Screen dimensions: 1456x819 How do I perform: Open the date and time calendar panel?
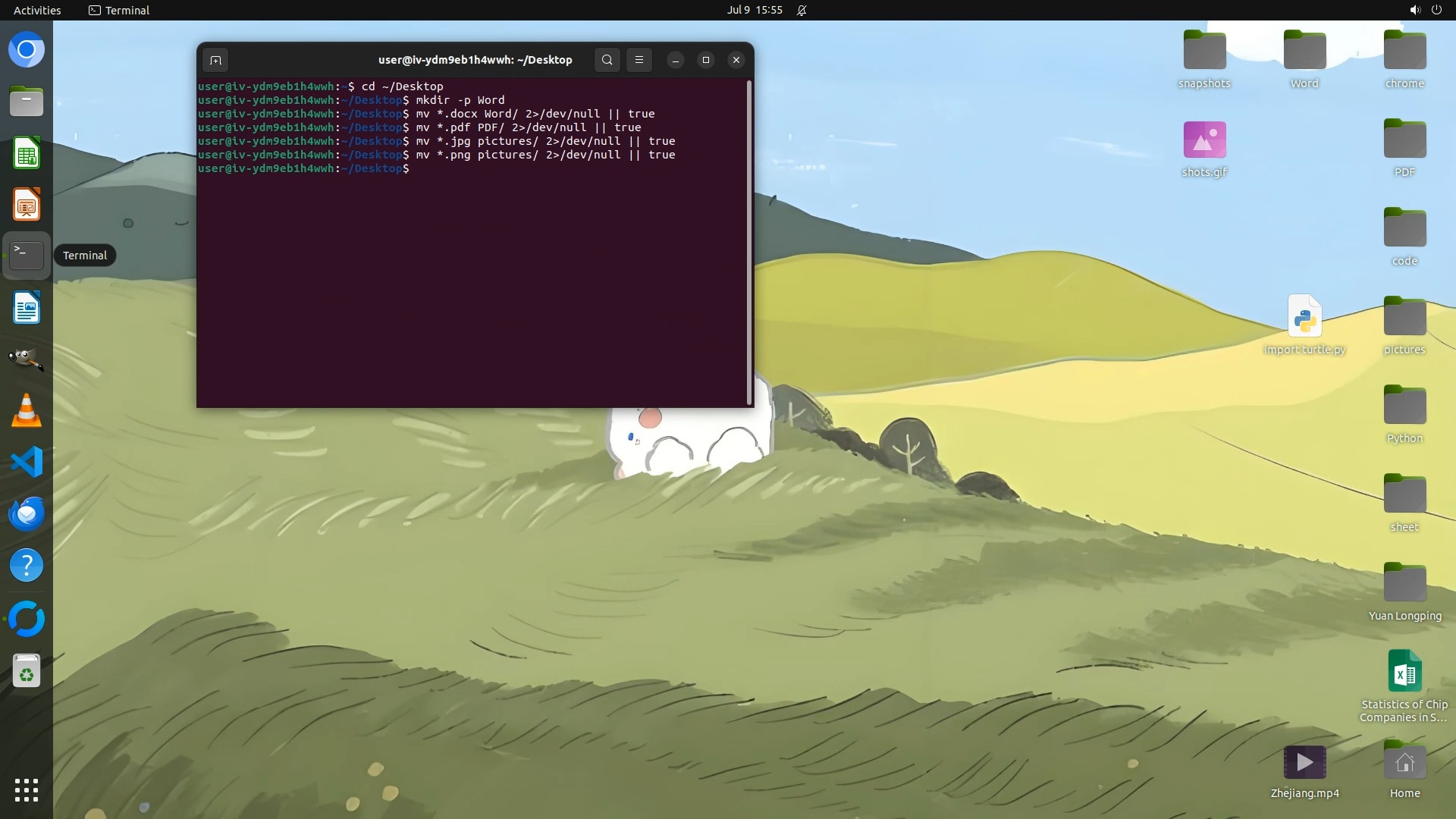754,10
